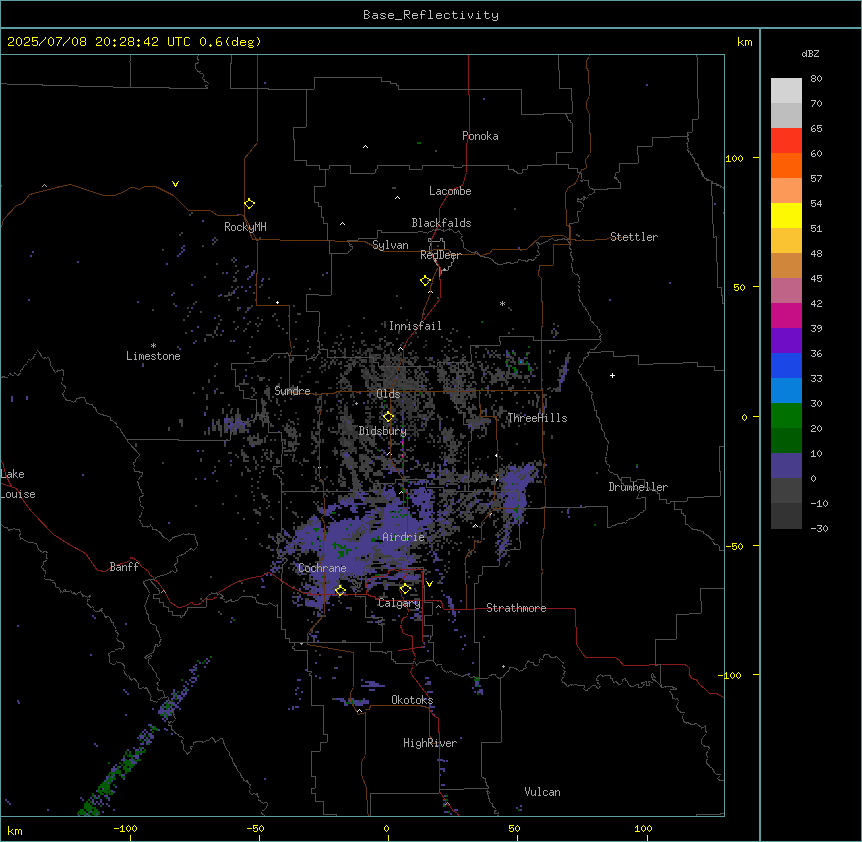Click the Banff label

click(124, 567)
